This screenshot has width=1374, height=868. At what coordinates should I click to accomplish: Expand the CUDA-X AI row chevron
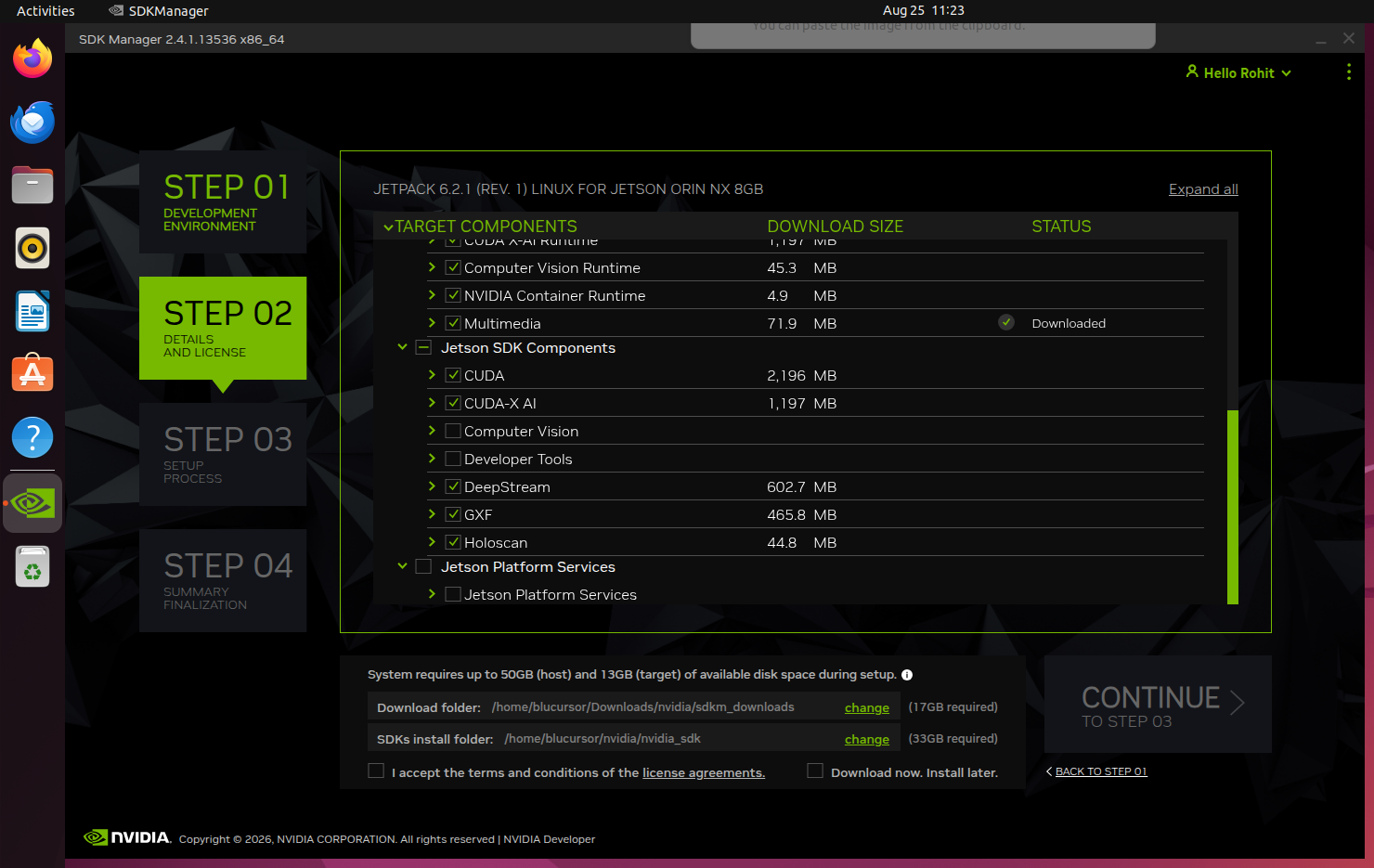(432, 403)
